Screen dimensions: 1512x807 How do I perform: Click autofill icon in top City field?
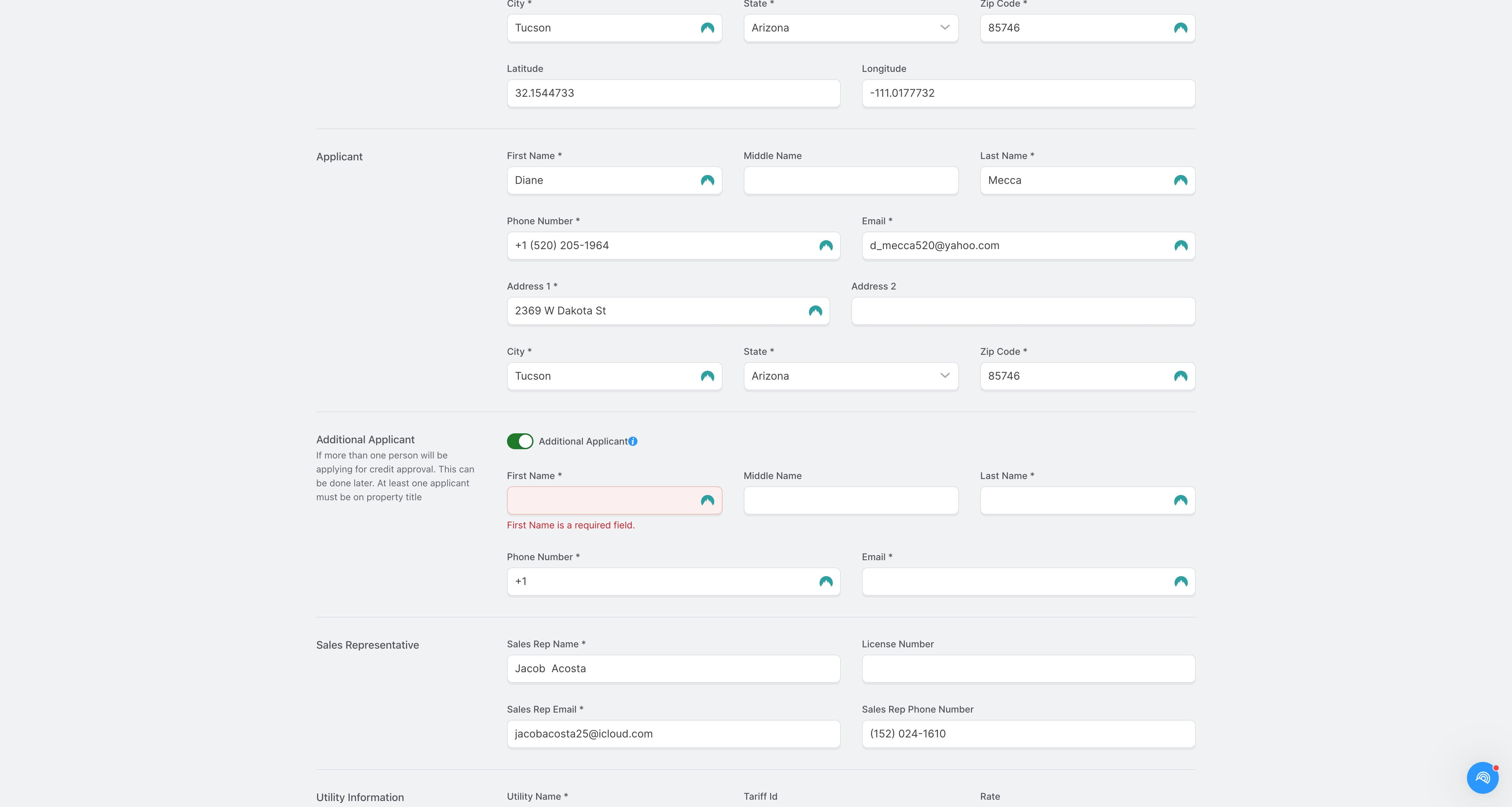(707, 27)
